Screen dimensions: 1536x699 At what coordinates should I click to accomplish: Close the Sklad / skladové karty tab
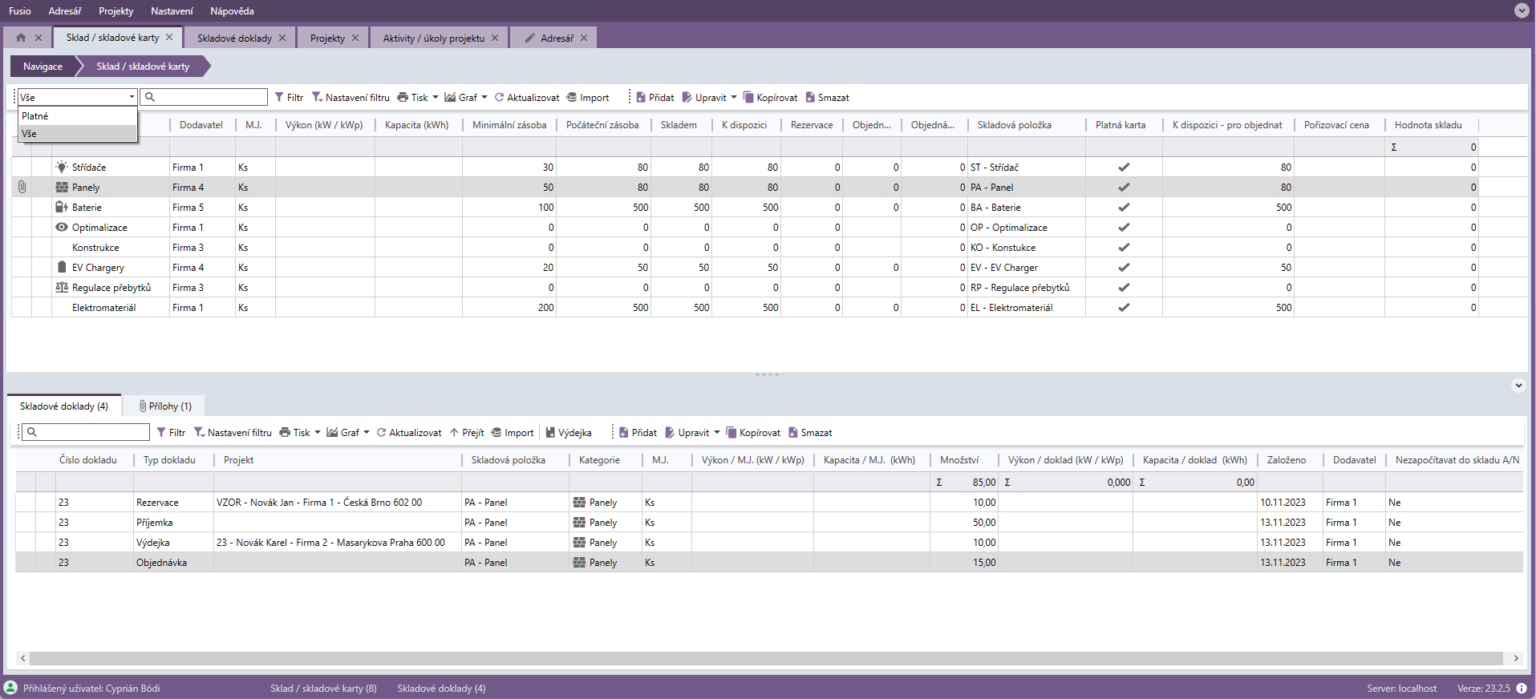(169, 37)
